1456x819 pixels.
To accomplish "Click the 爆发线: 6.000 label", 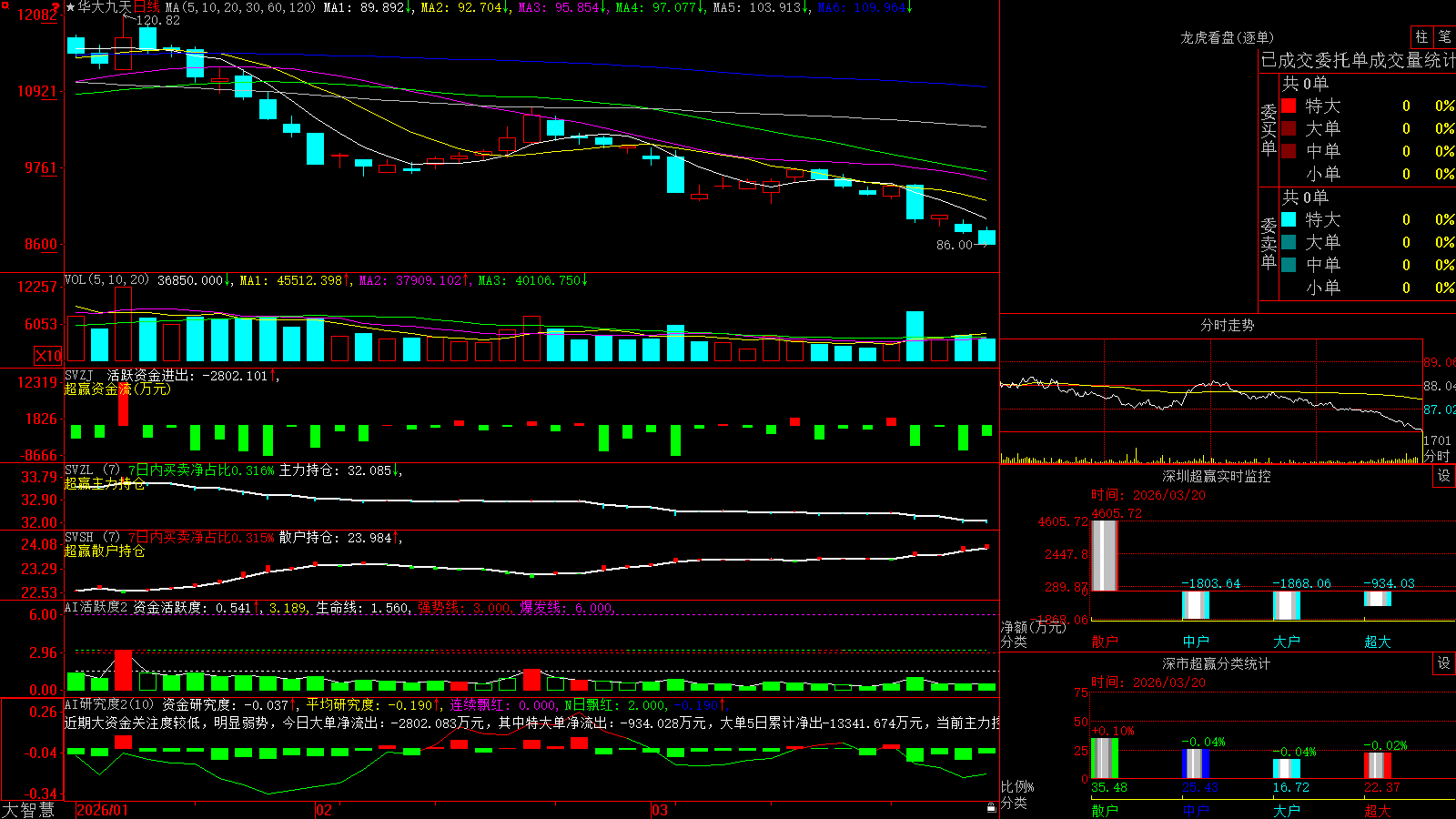I will tap(566, 607).
